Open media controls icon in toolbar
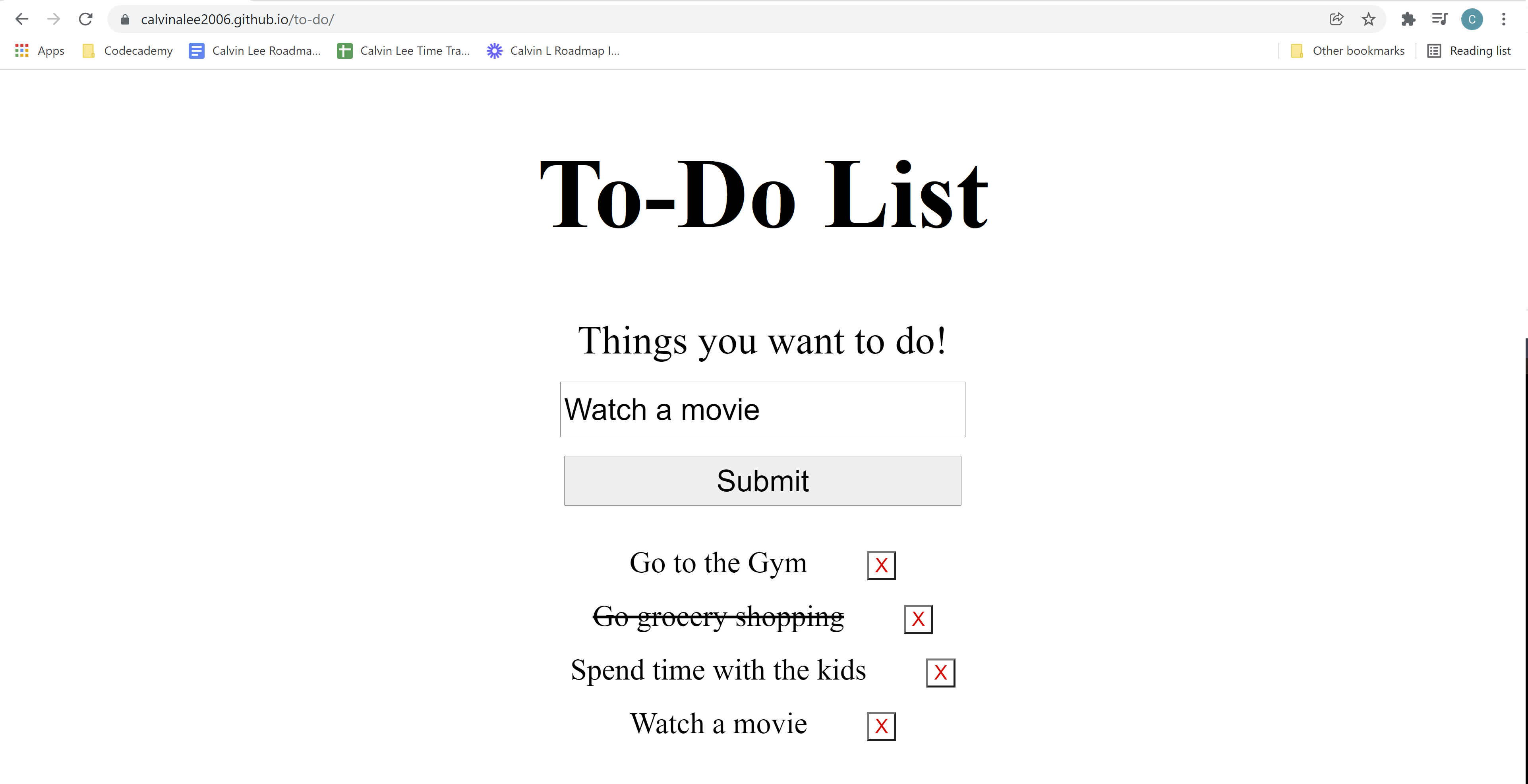Viewport: 1528px width, 784px height. tap(1440, 19)
